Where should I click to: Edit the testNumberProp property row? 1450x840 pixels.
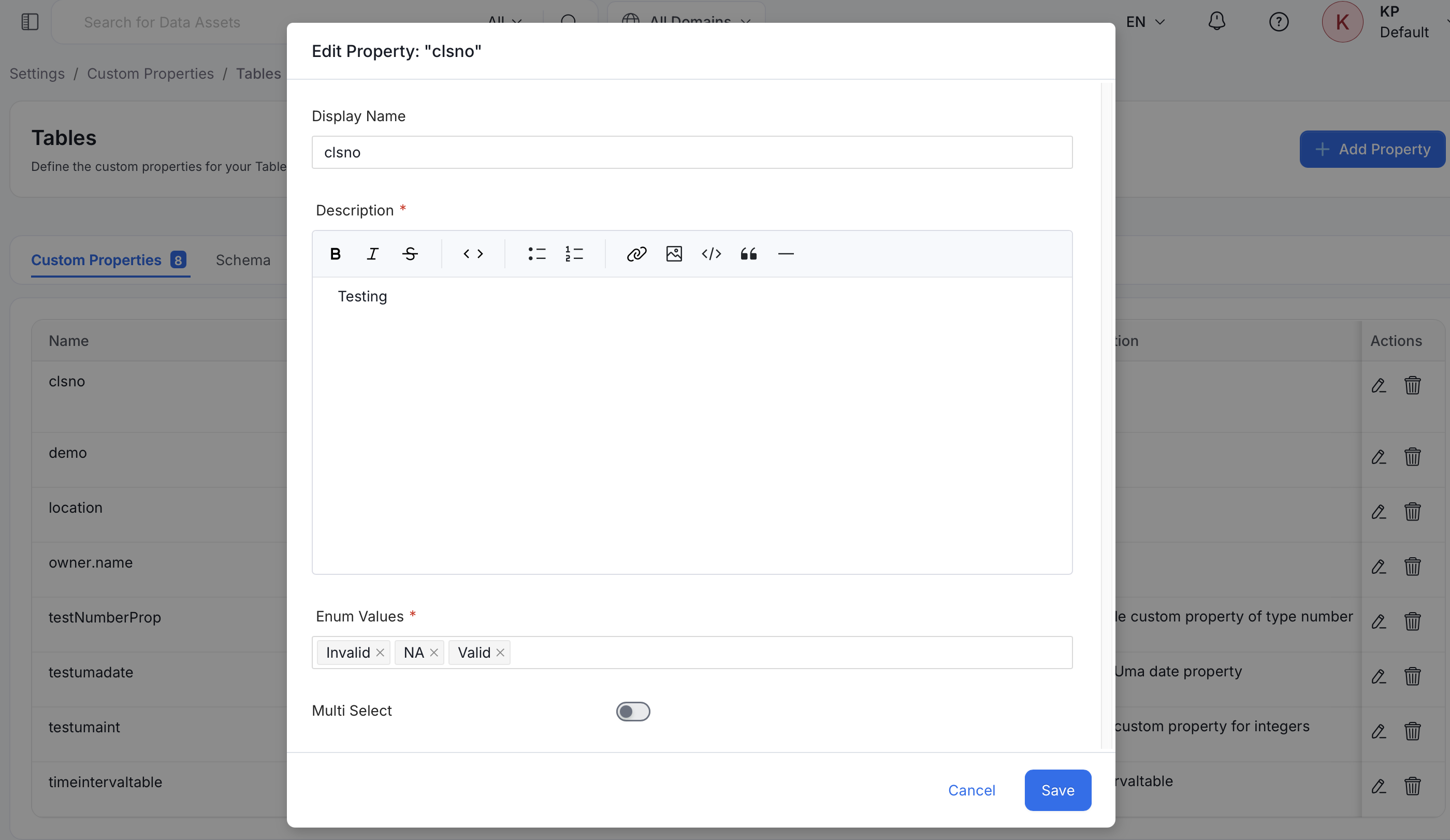pos(1379,622)
